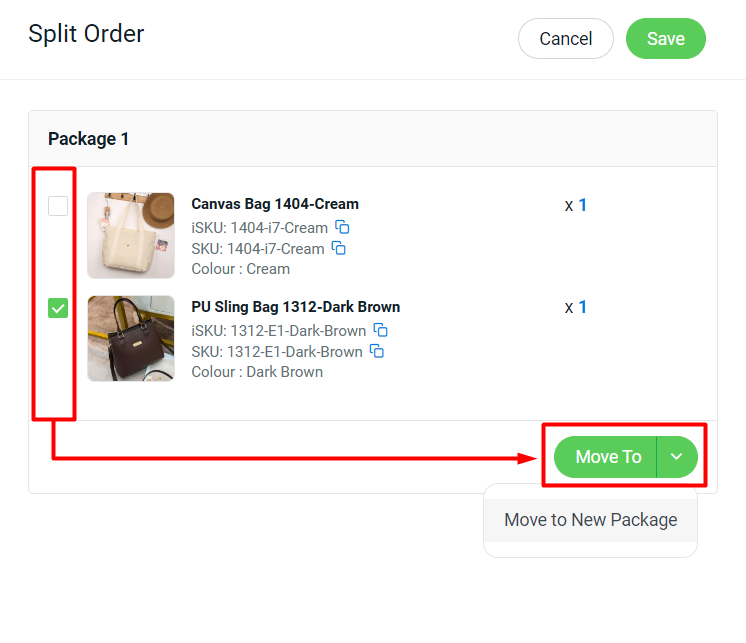Copy the SKU 1312-E1-Dark-Brown value
The height and width of the screenshot is (643, 746).
coord(377,351)
